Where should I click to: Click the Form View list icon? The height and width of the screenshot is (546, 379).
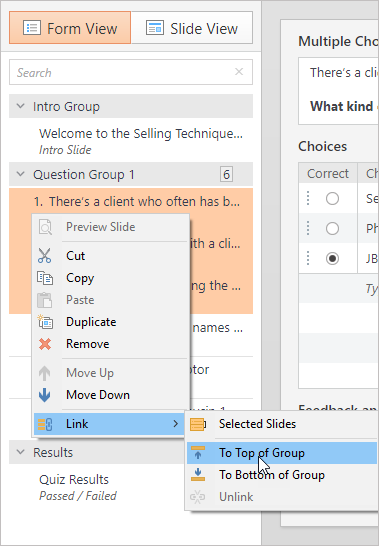(32, 28)
